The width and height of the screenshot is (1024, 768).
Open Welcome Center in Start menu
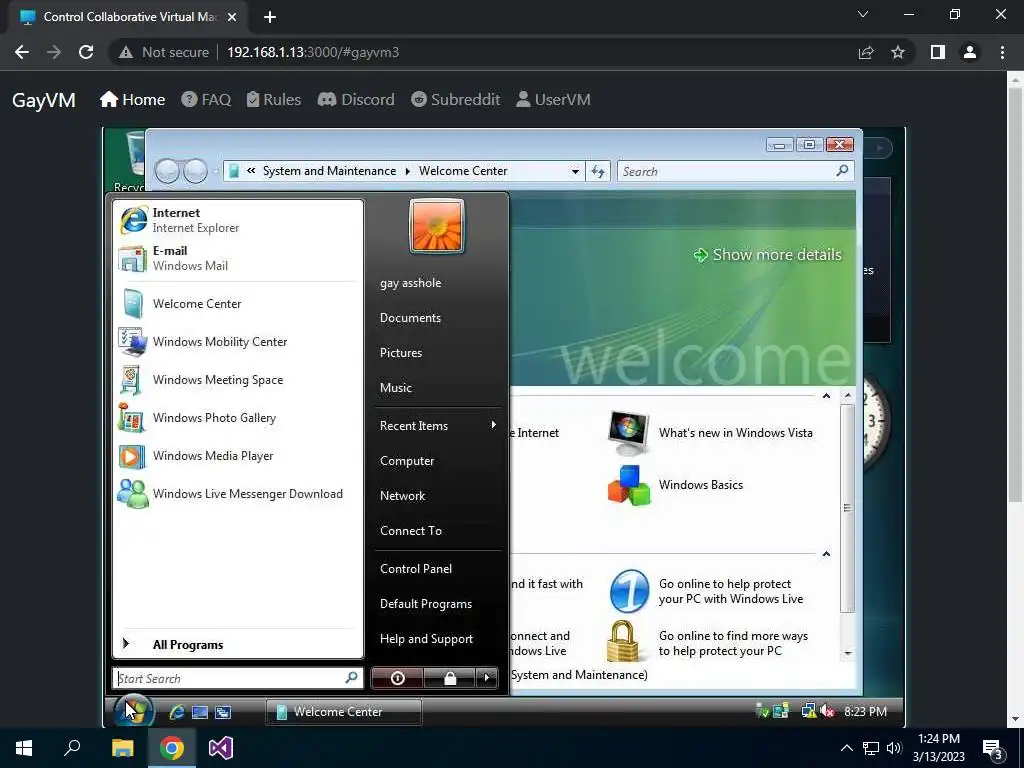point(238,304)
